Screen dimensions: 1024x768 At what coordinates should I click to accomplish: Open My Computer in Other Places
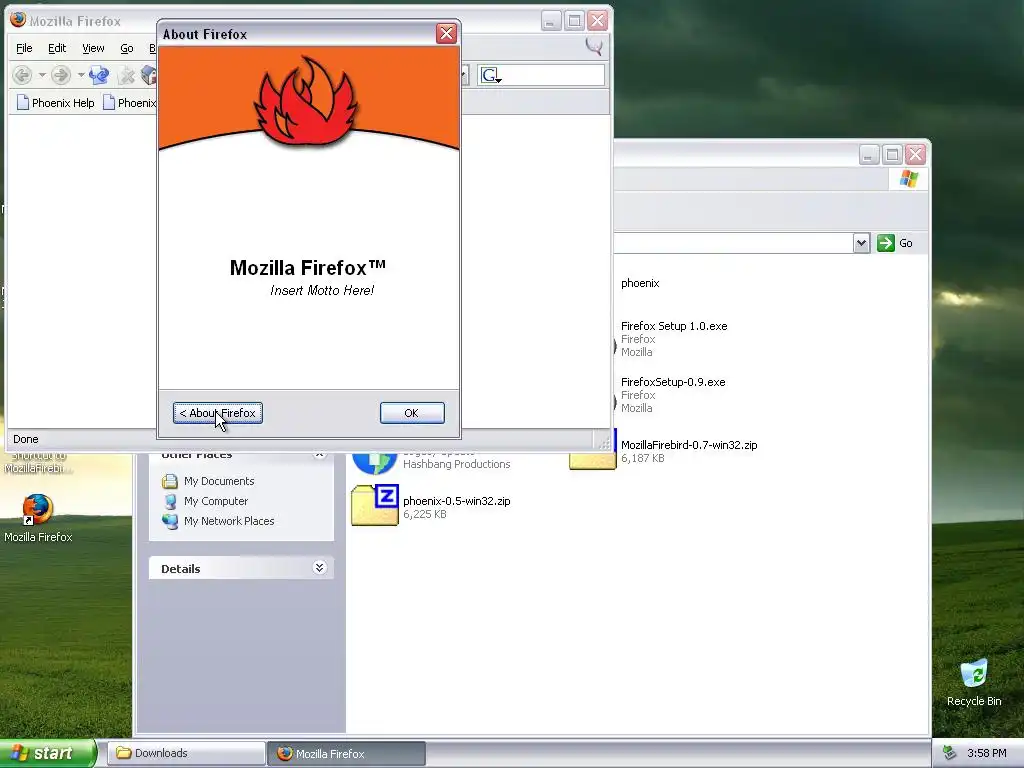(x=216, y=501)
